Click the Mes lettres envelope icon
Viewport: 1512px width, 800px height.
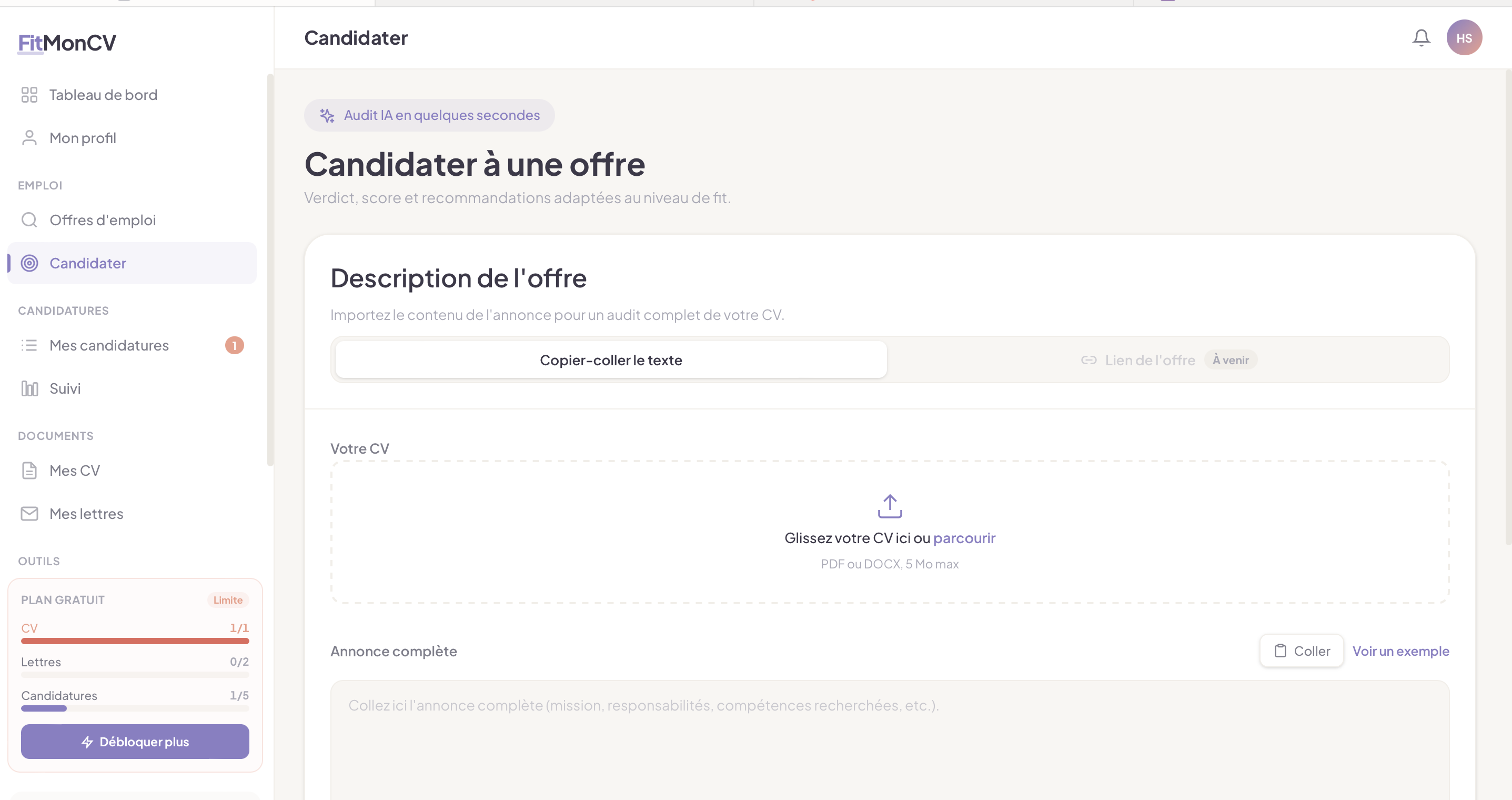pos(29,513)
